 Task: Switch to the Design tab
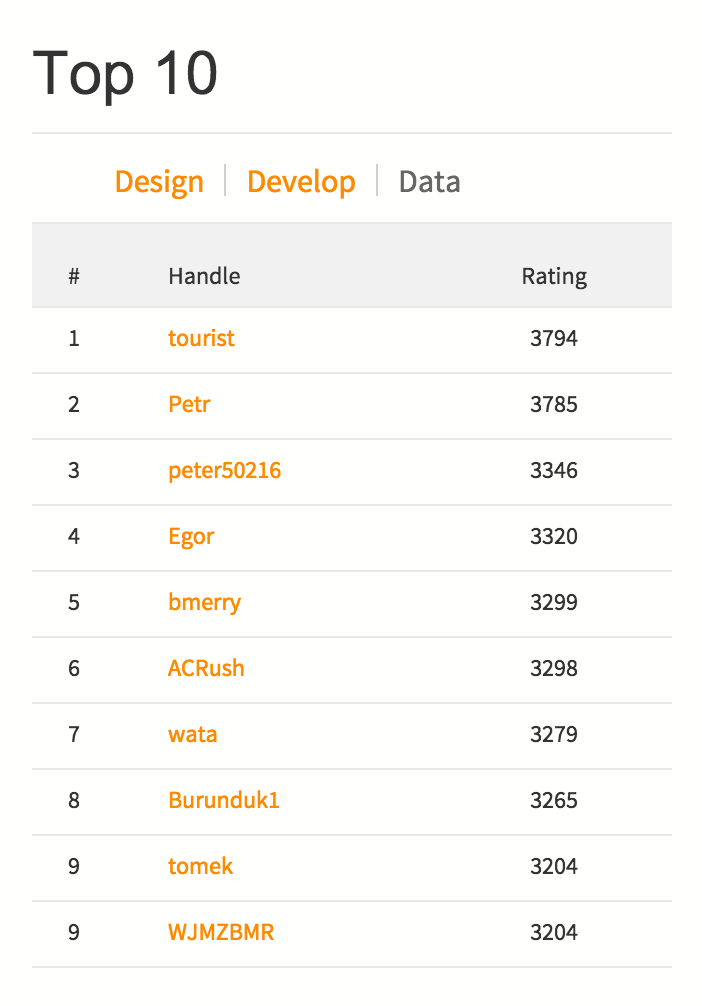click(x=159, y=182)
